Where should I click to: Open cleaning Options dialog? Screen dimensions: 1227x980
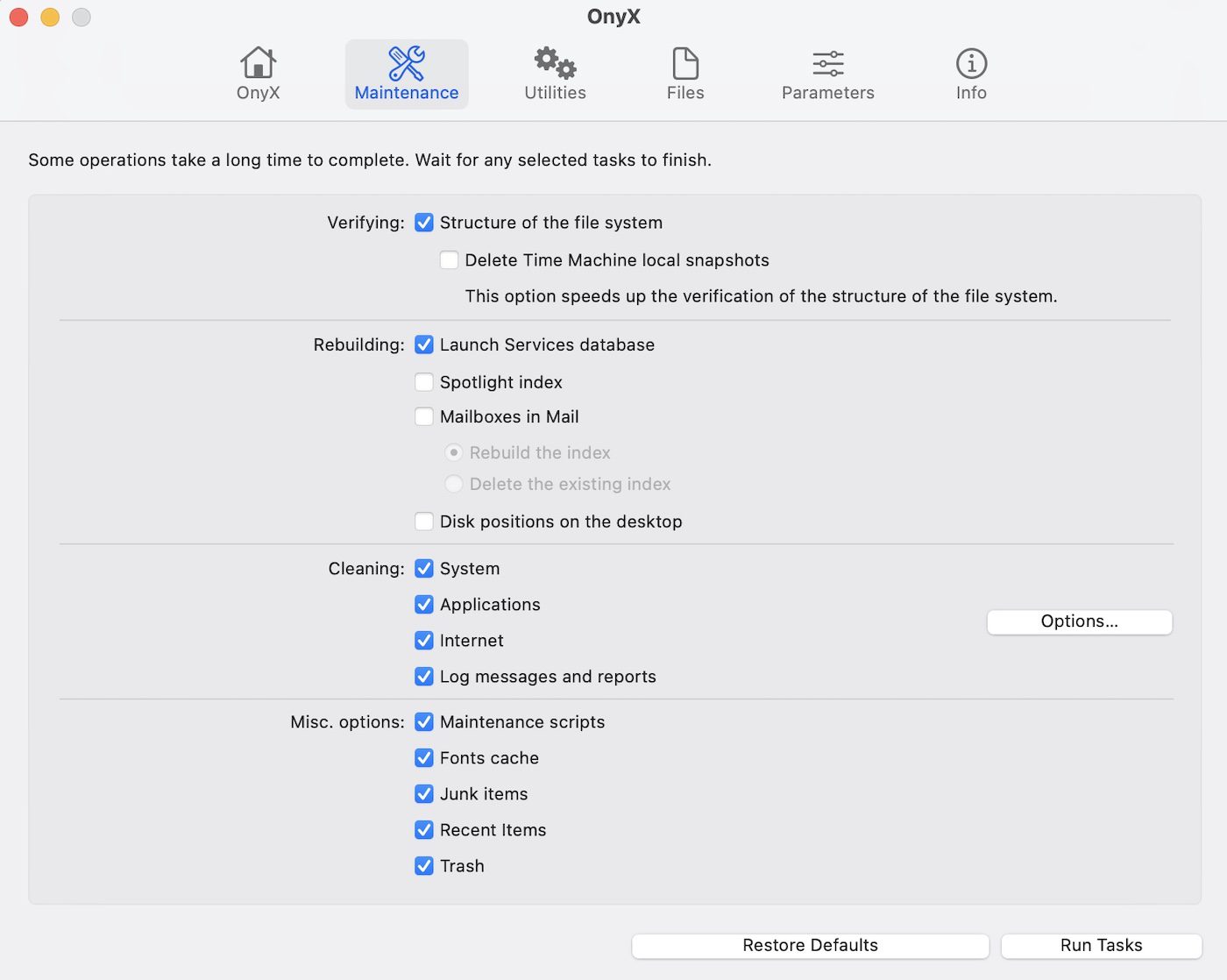point(1079,621)
